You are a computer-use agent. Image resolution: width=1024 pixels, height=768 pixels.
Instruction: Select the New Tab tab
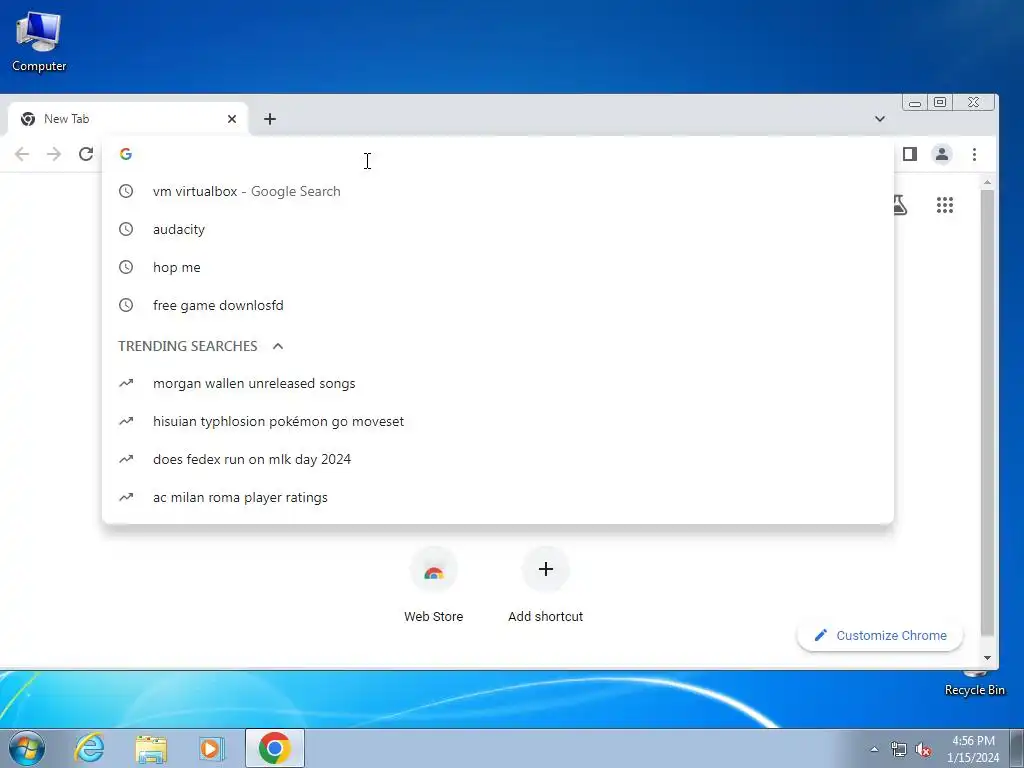click(x=127, y=119)
